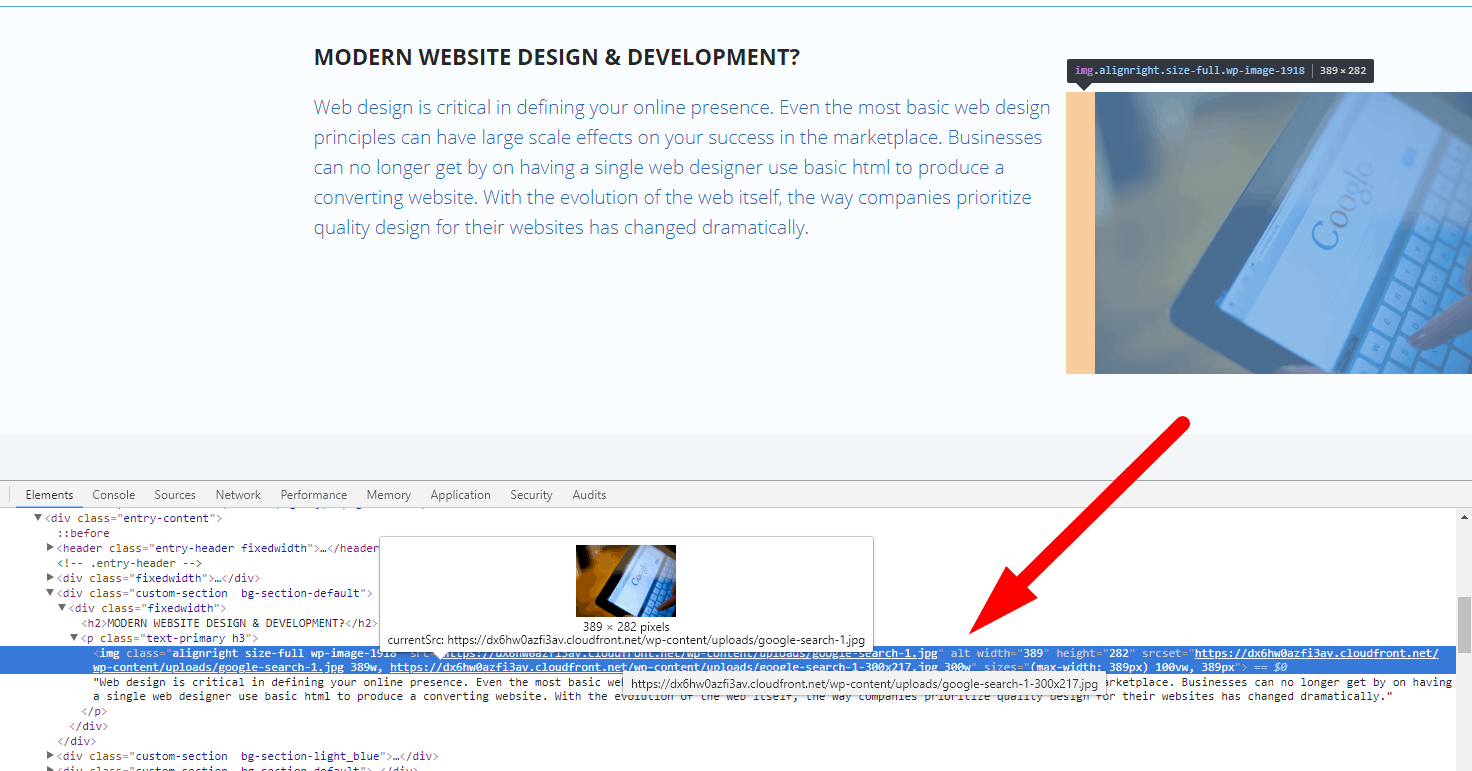The height and width of the screenshot is (771, 1472).
Task: Open the Audits panel
Action: click(x=589, y=494)
